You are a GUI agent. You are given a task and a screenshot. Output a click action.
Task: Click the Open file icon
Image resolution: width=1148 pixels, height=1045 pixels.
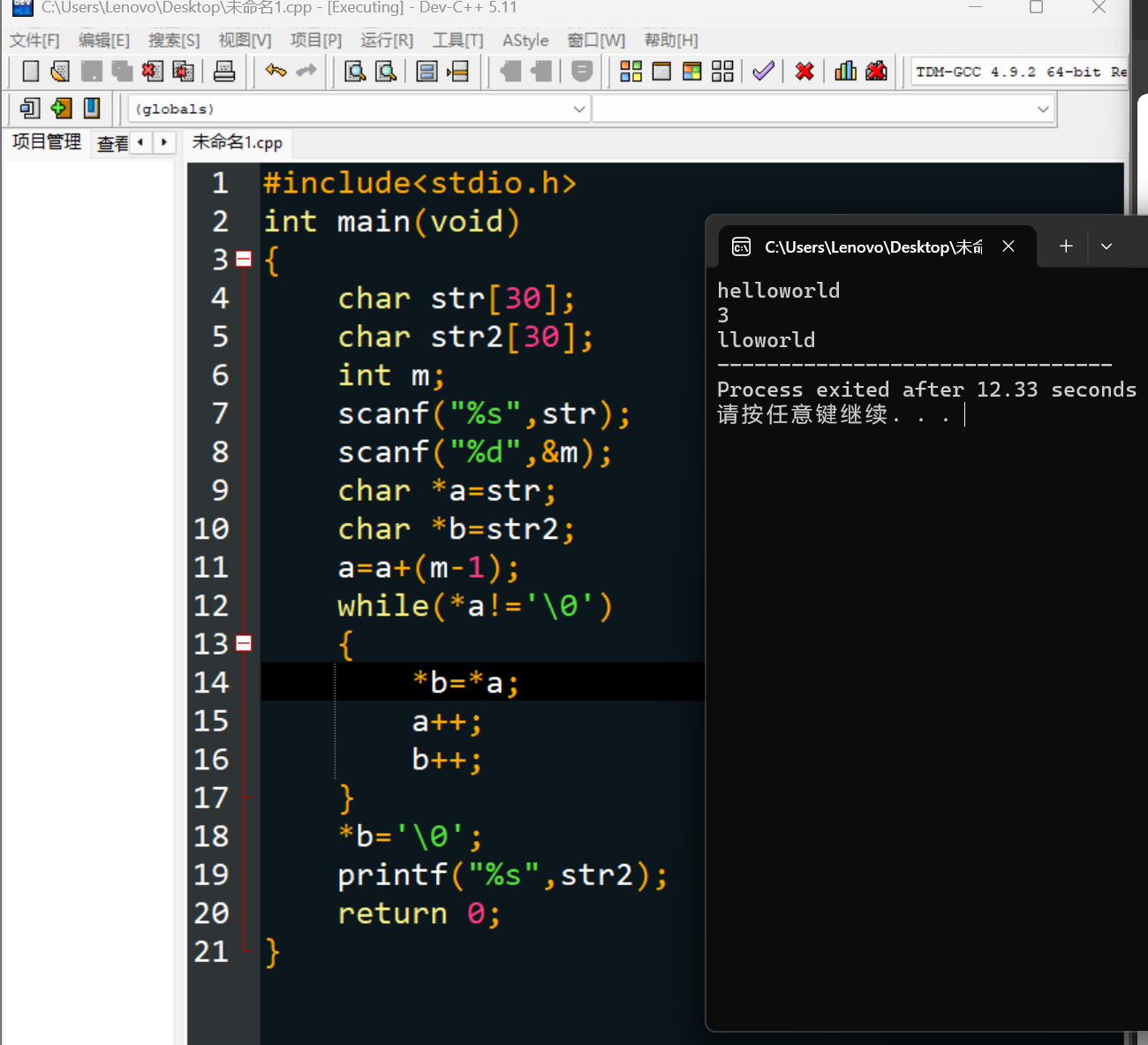[x=60, y=72]
